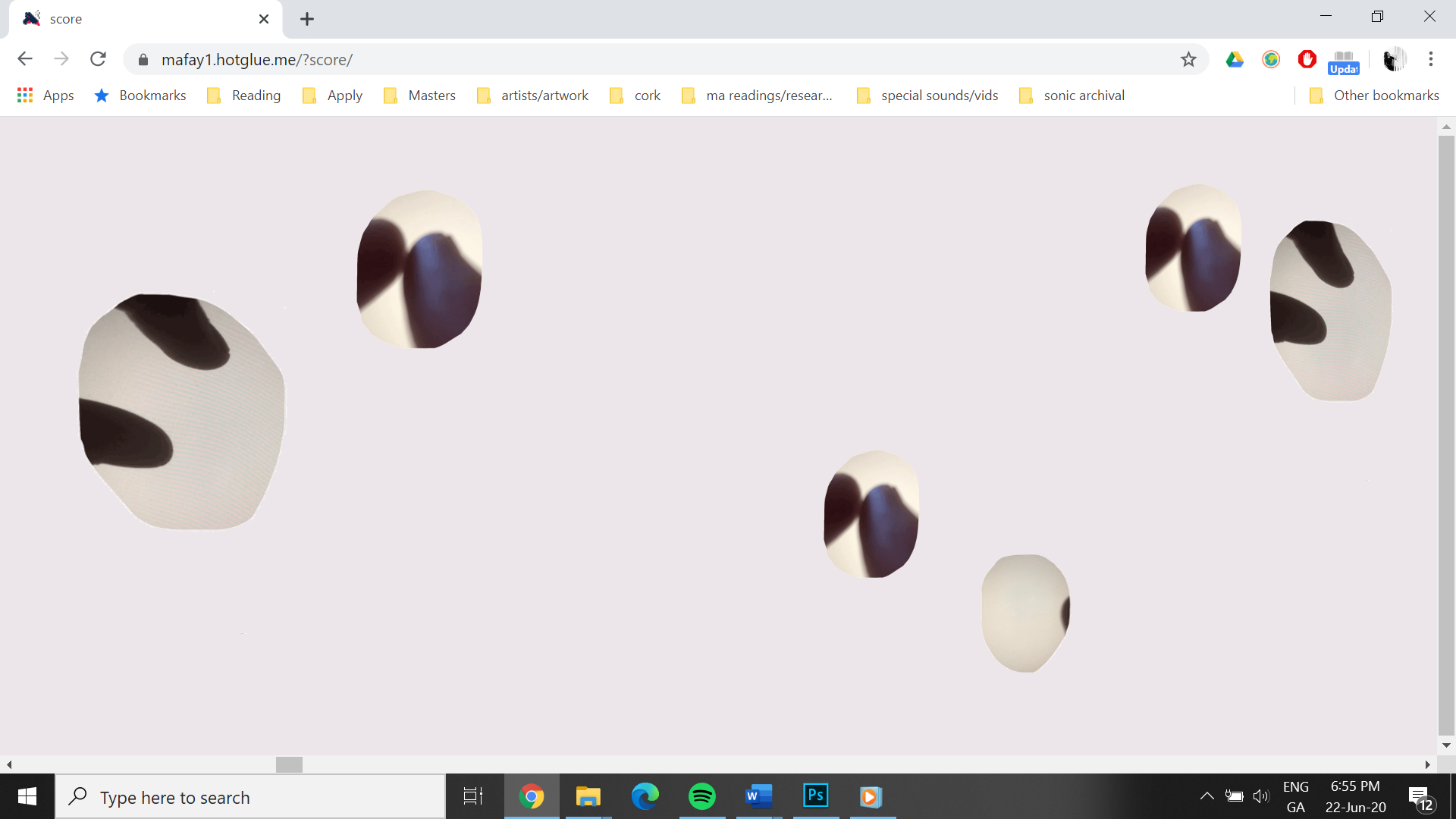Open the red Opera-style extension icon
Image resolution: width=1456 pixels, height=819 pixels.
[x=1307, y=59]
